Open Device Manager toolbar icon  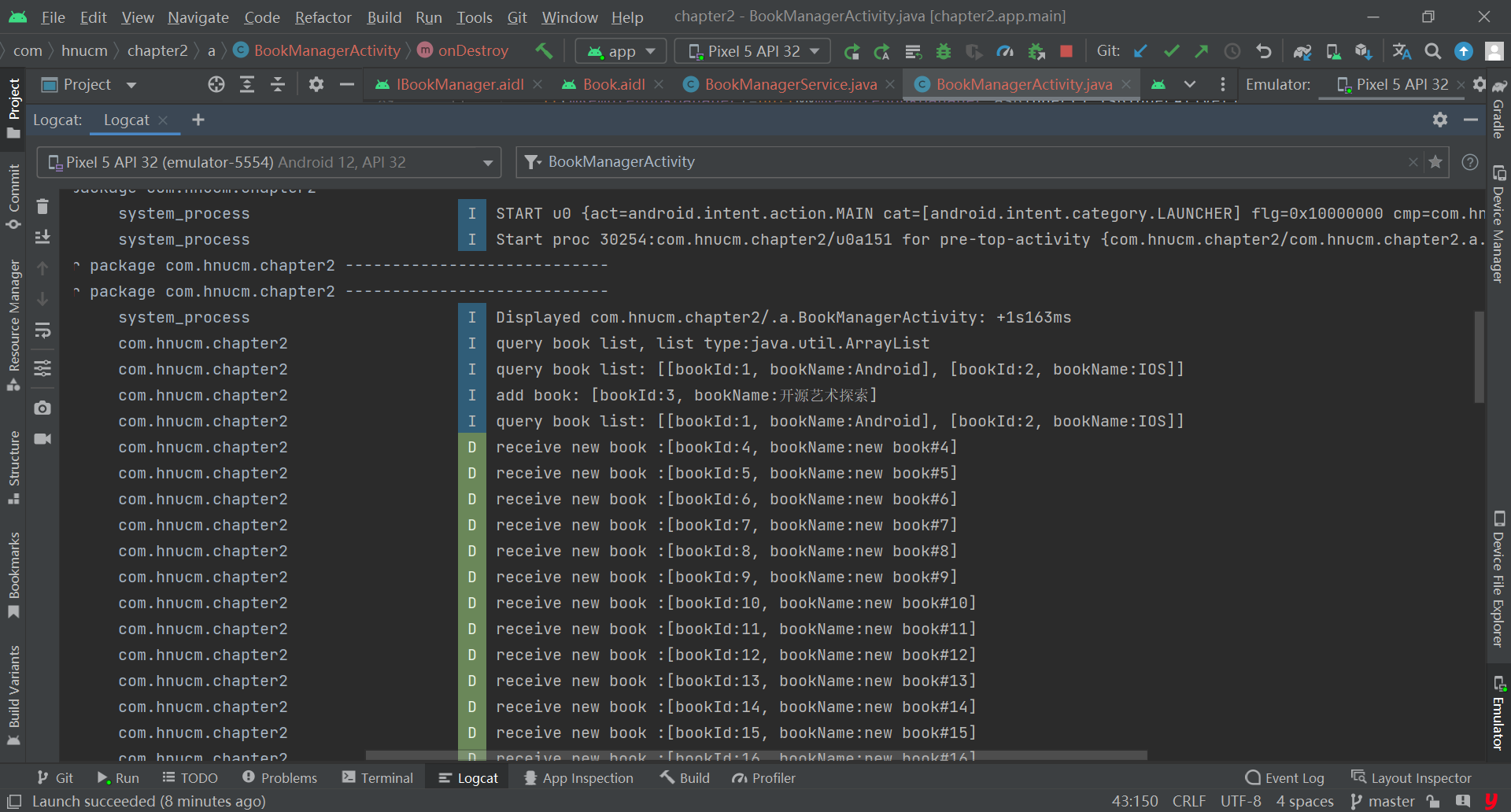point(1333,52)
